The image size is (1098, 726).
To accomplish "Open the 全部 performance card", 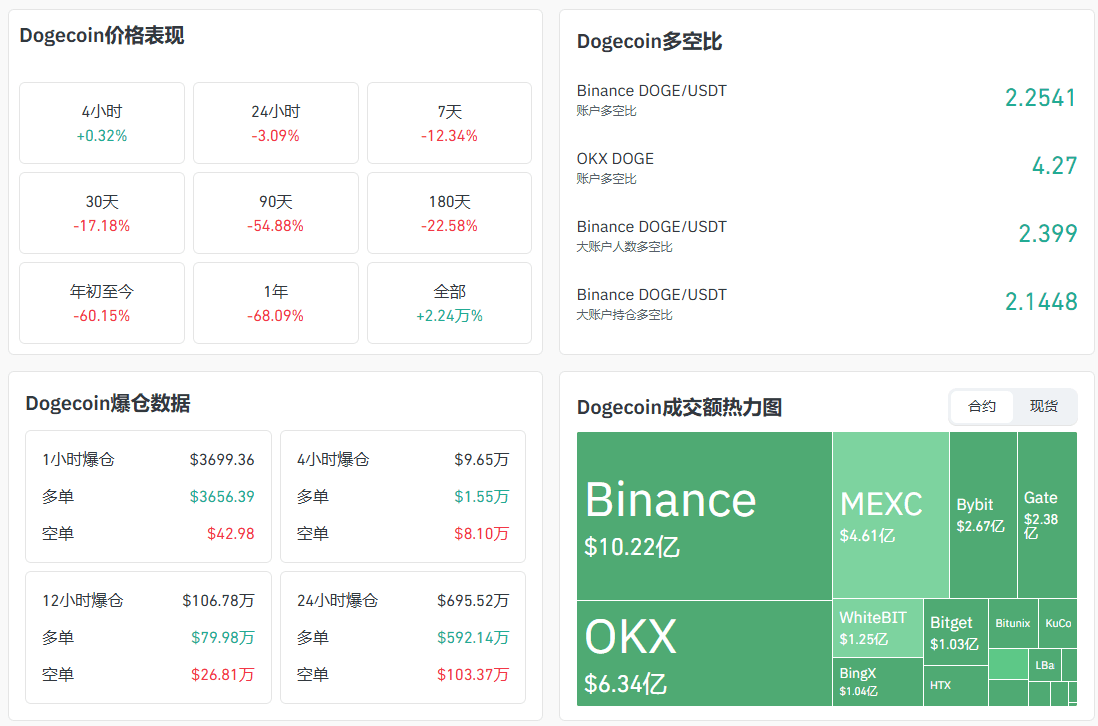I will point(450,303).
